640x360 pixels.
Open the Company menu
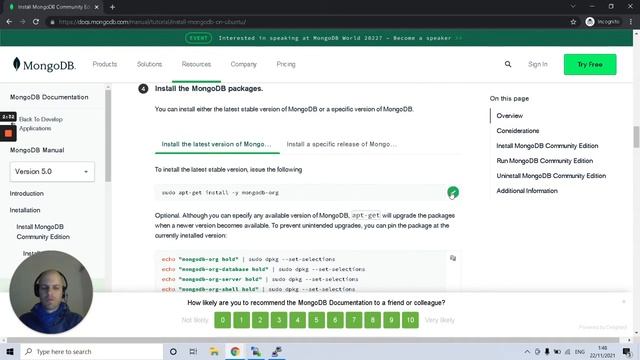[x=244, y=64]
